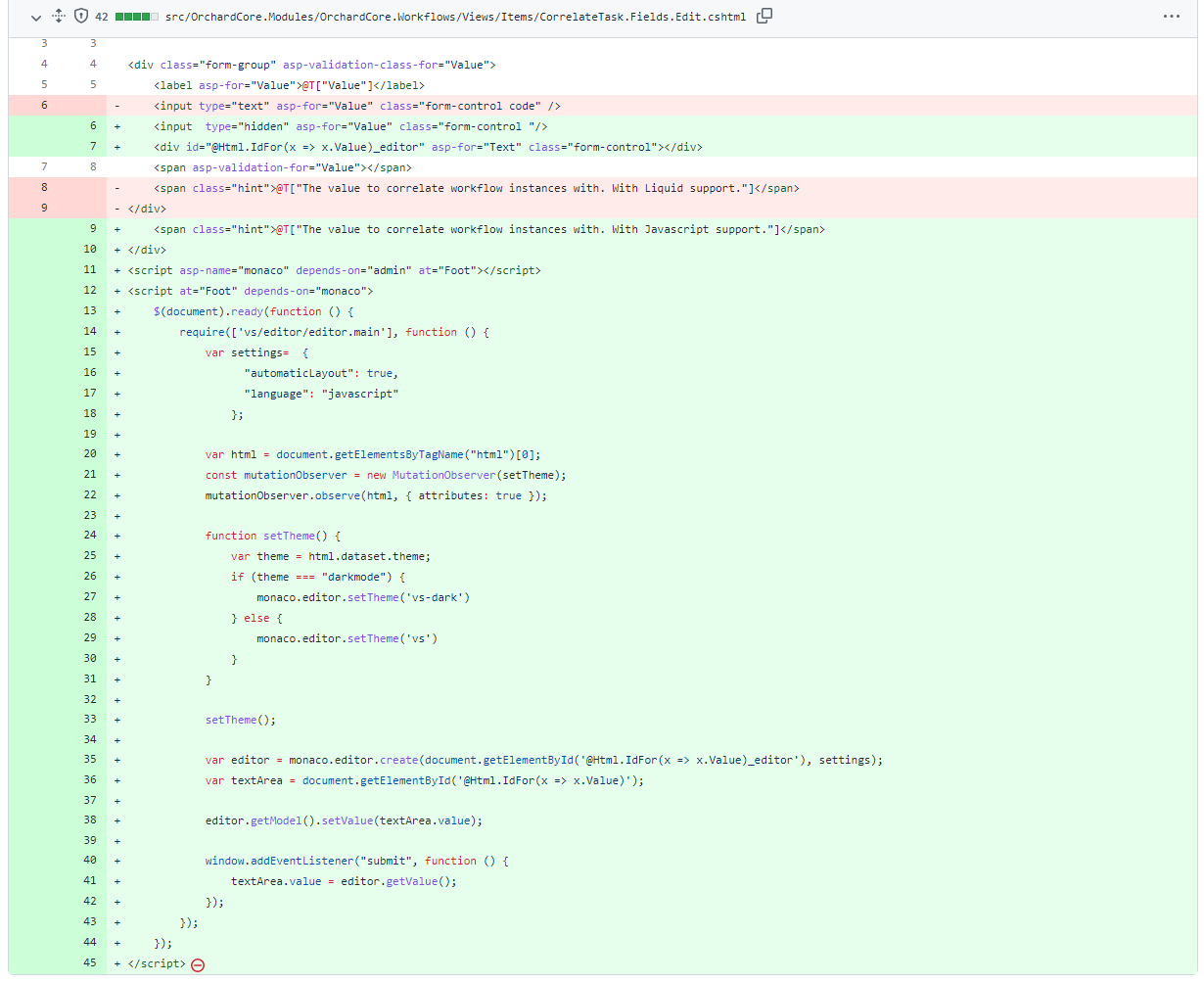Click the setTheme('vs-dark') line
The height and width of the screenshot is (983, 1204).
(603, 597)
